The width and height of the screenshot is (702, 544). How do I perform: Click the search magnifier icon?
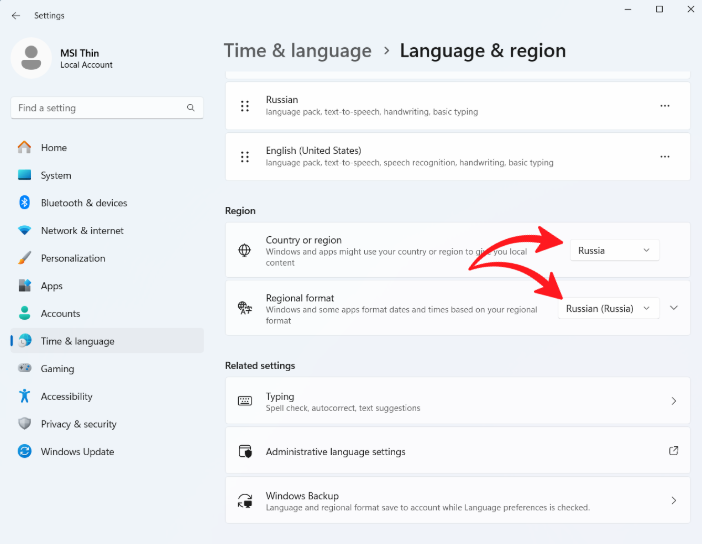pos(190,108)
